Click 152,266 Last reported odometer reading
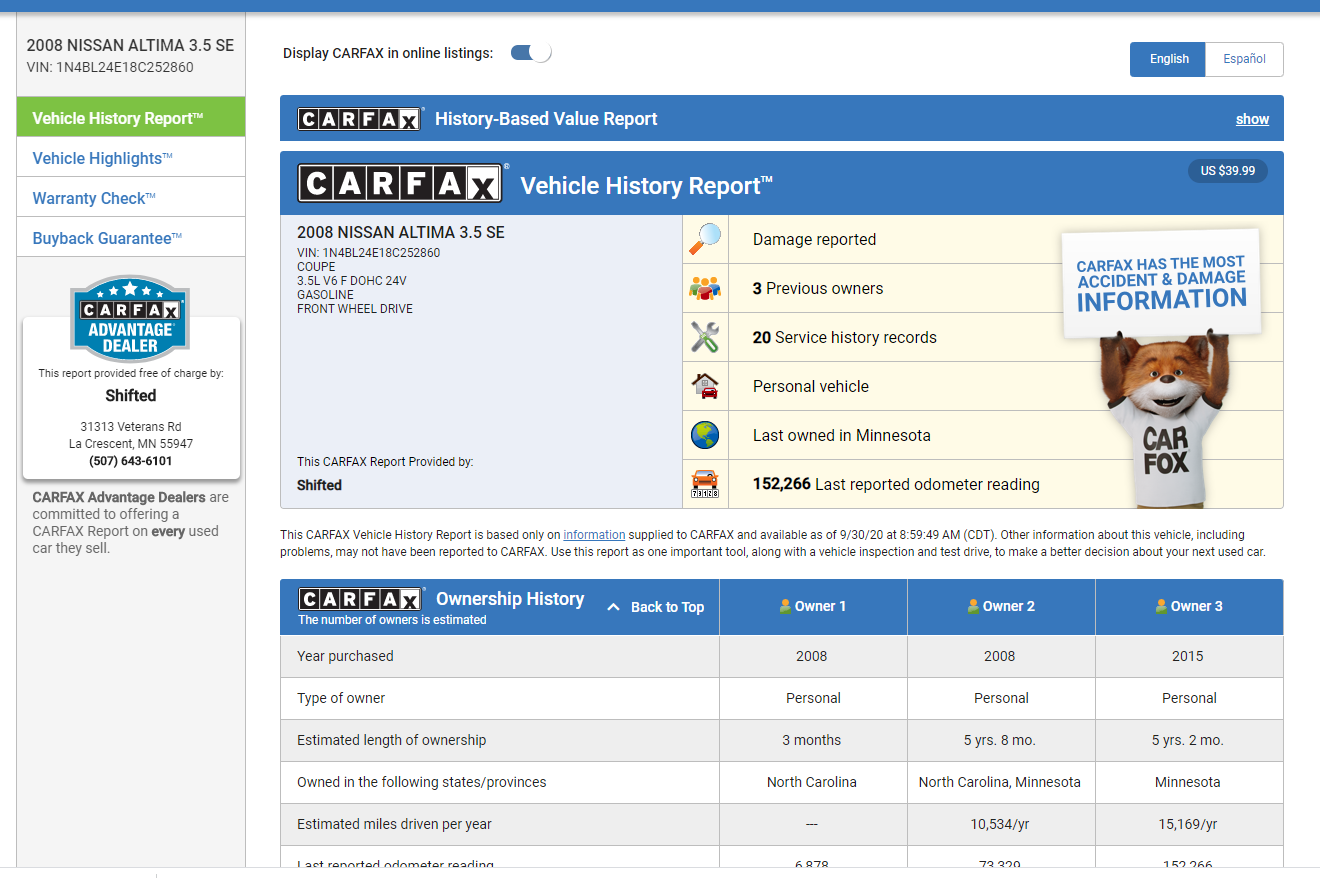Image resolution: width=1320 pixels, height=878 pixels. 896,485
